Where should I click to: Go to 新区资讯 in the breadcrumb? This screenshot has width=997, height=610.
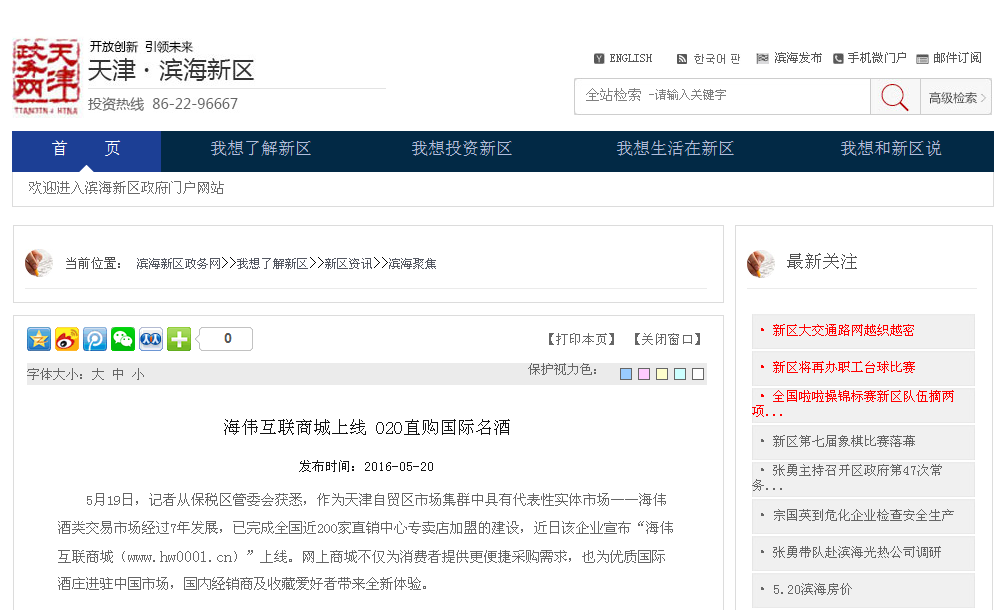click(348, 264)
